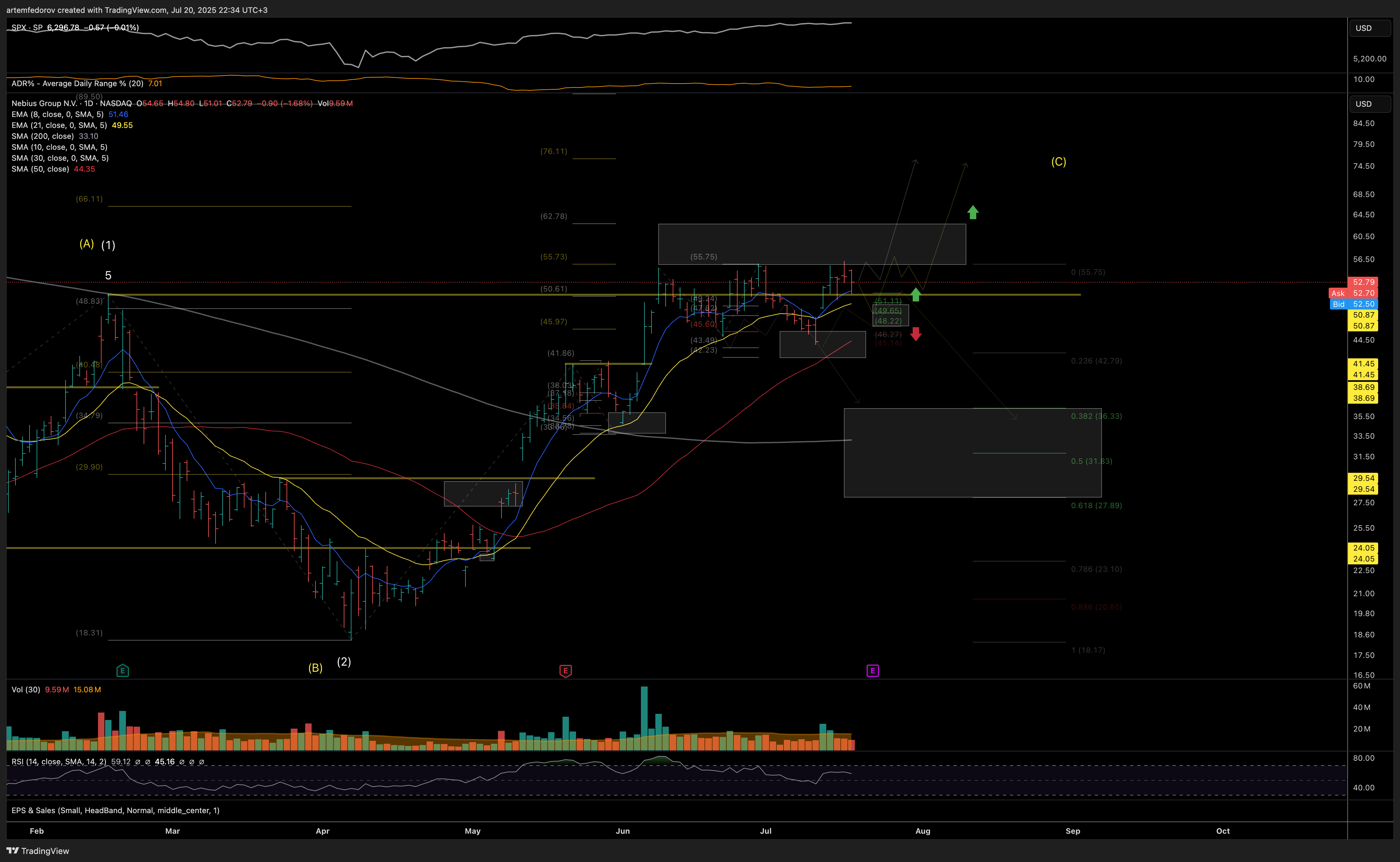The height and width of the screenshot is (862, 1400).
Task: Select the EMA (8, close, 0, SMA, 5) legend
Action: 58,114
